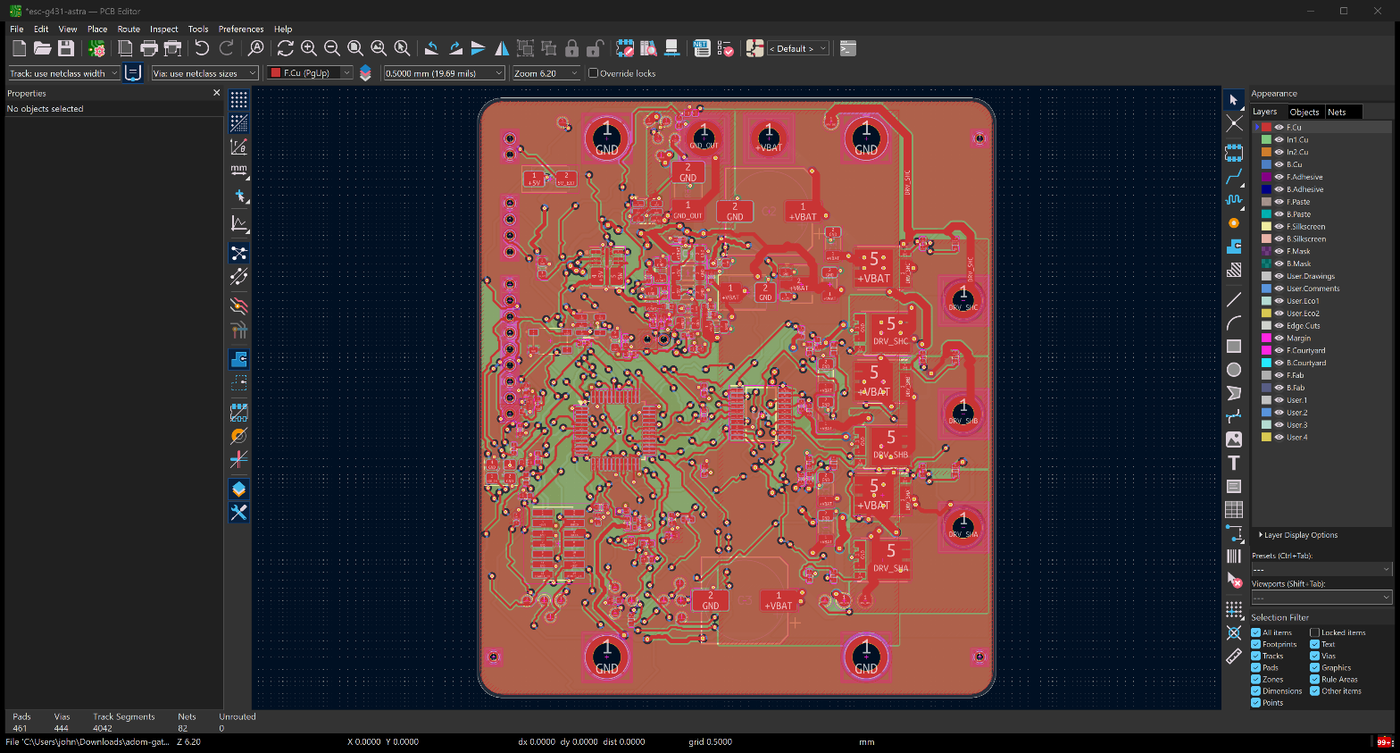Close the Properties panel

pyautogui.click(x=216, y=93)
